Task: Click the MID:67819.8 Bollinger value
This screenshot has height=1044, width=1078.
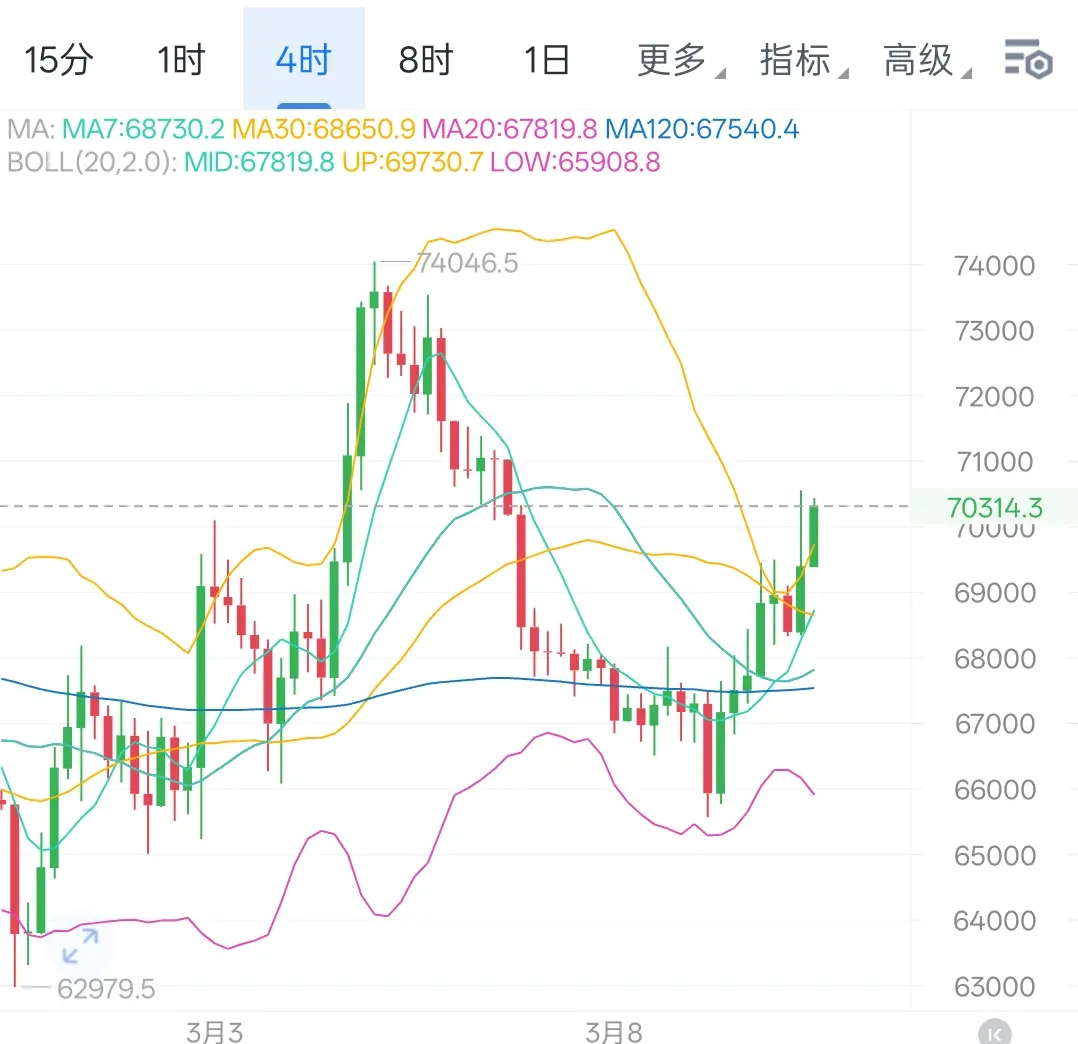Action: [258, 162]
